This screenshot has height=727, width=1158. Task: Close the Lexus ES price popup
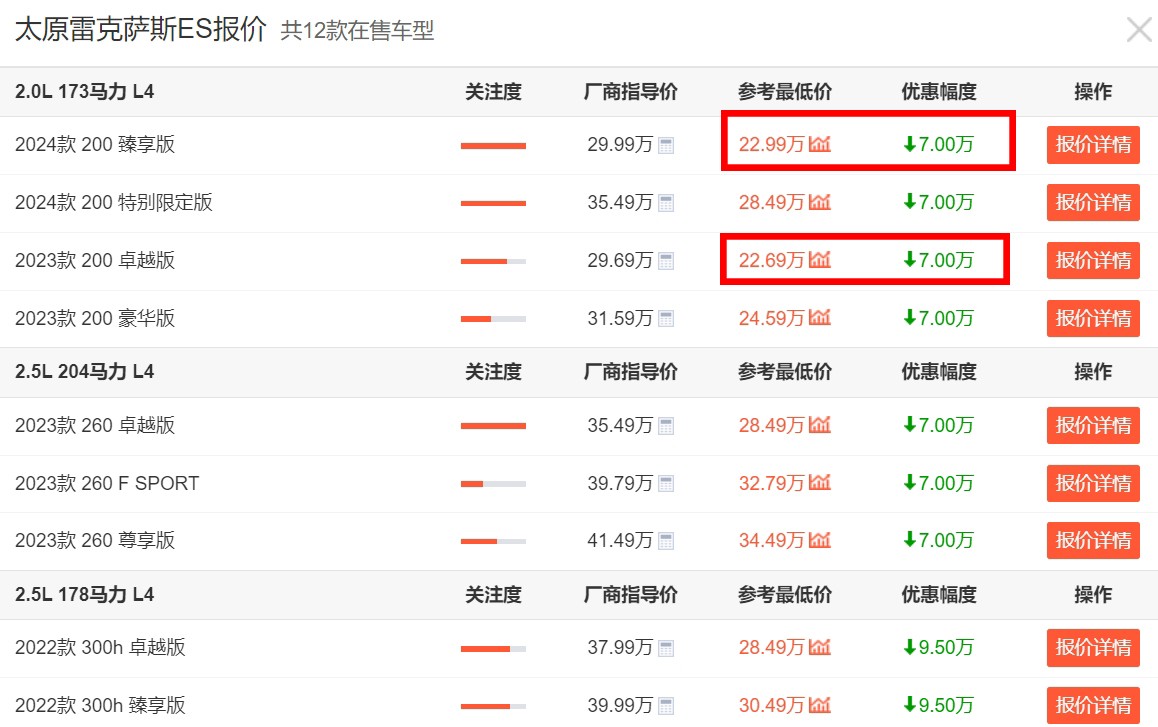1139,30
